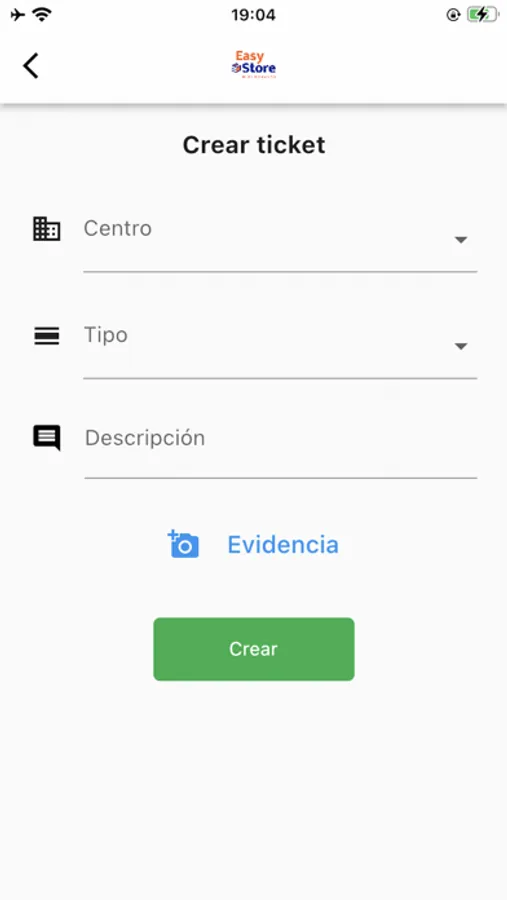Tap the rotation lock status icon
The image size is (507, 900).
(x=454, y=15)
